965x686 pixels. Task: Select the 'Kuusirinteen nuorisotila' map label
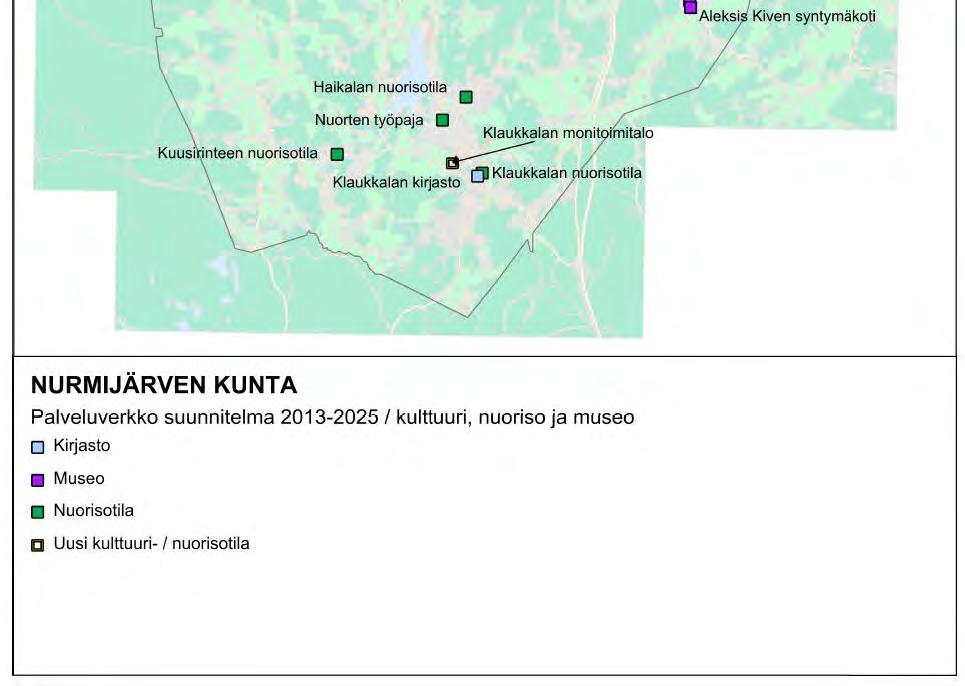pos(238,153)
